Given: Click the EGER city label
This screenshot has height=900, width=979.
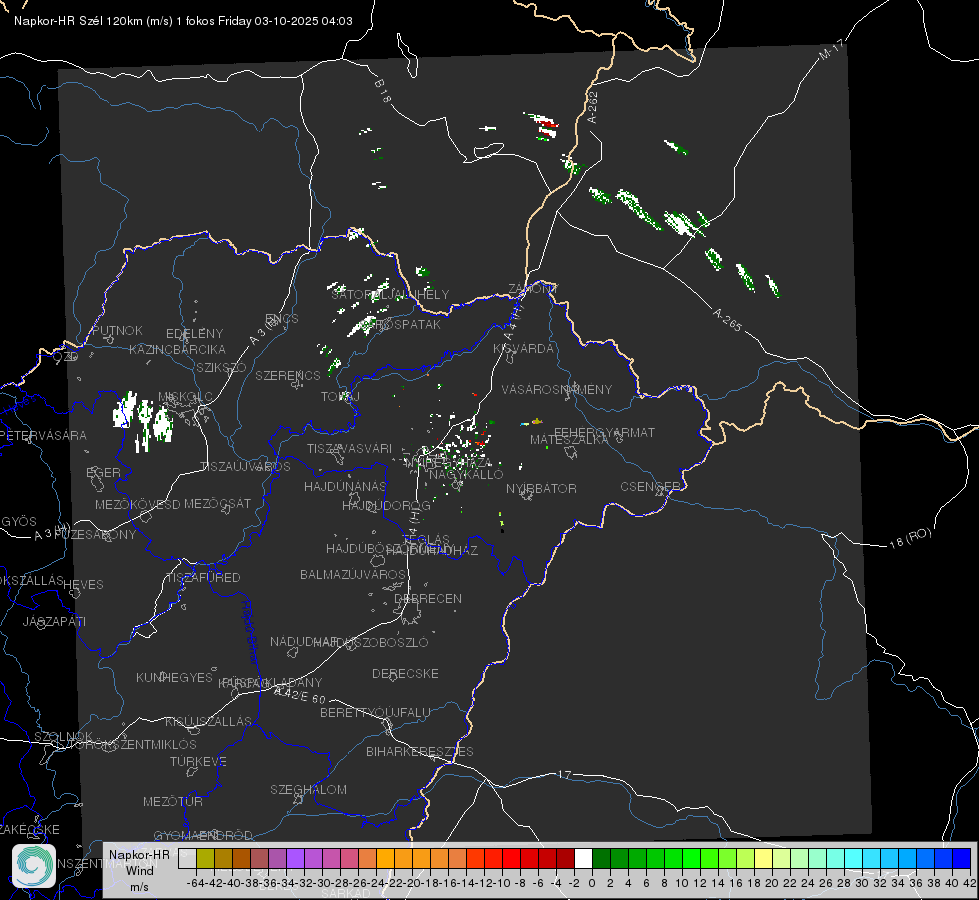Looking at the screenshot, I should (x=103, y=472).
